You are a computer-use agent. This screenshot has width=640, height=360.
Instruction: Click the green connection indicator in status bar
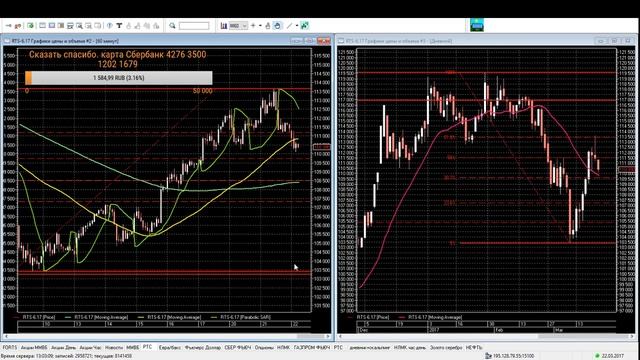(597, 356)
